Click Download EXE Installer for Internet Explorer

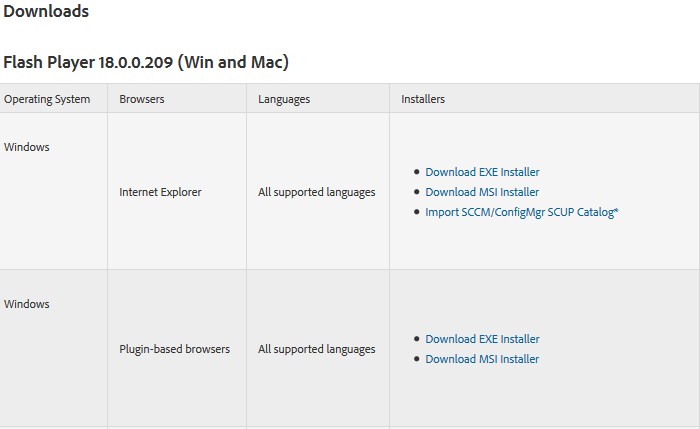coord(482,172)
